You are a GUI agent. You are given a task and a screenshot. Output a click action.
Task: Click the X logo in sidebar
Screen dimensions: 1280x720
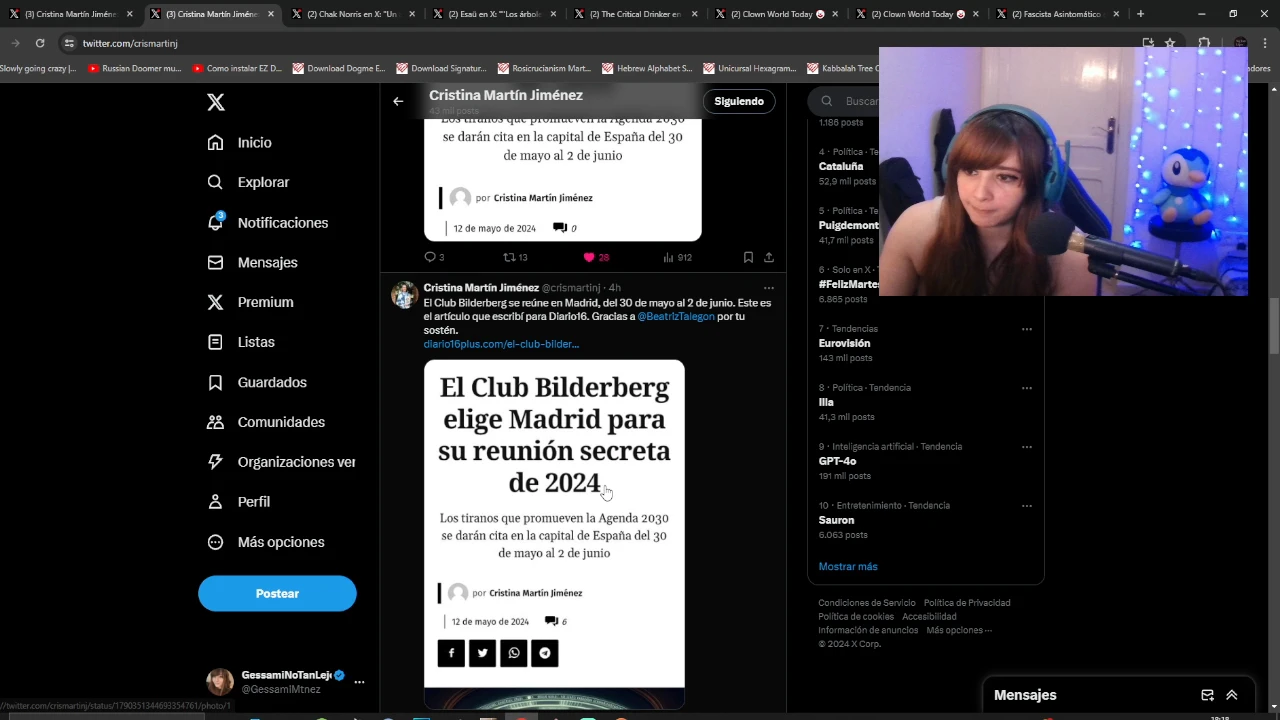(x=215, y=102)
